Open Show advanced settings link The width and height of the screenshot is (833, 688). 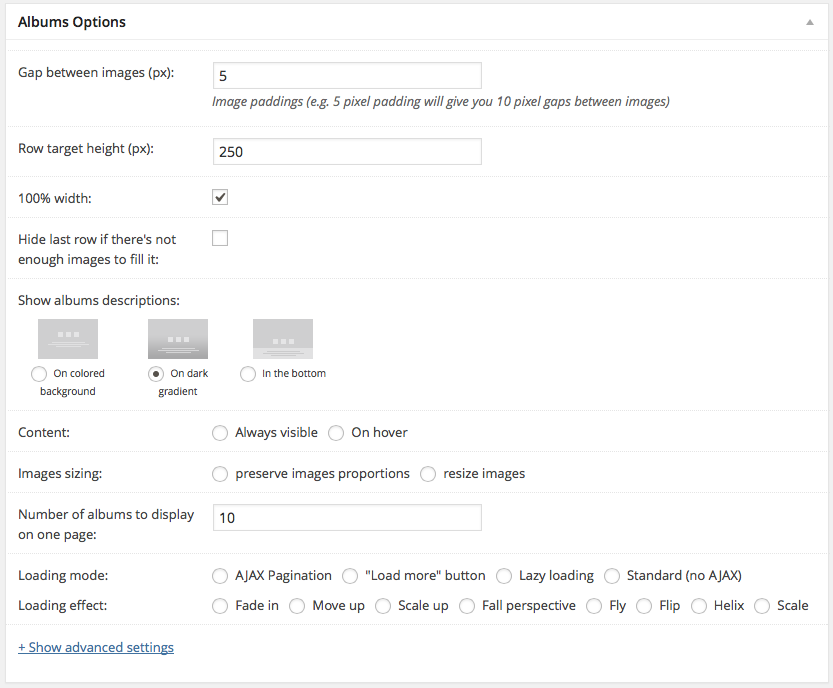coord(96,648)
